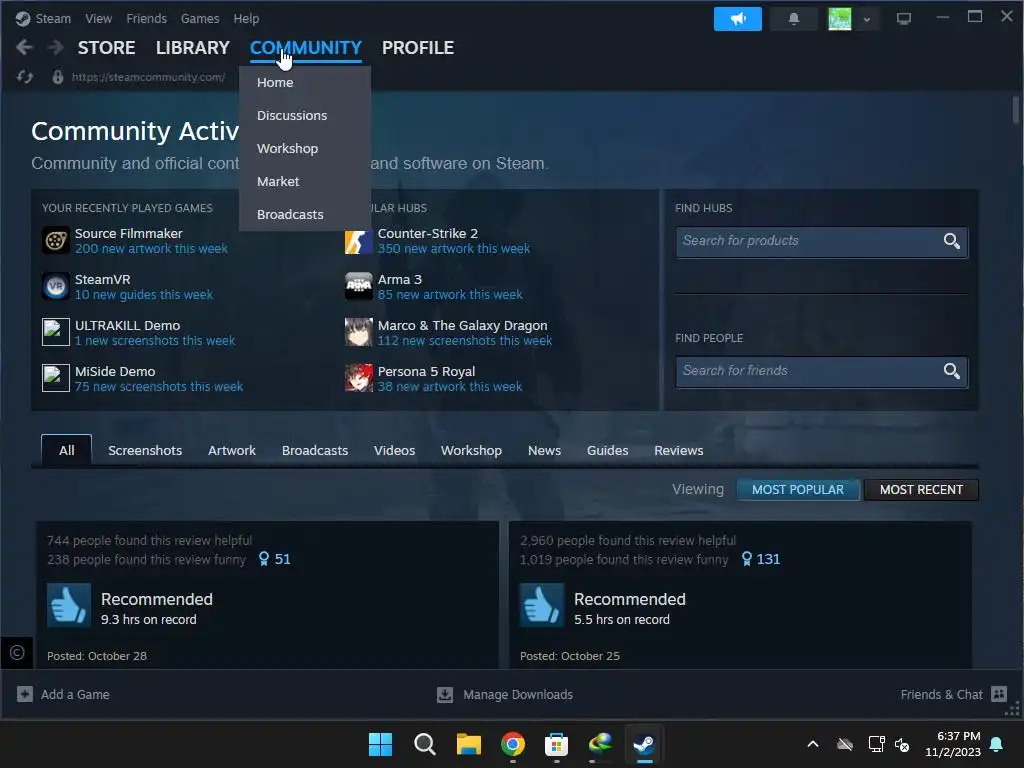Go to the STORE section
The width and height of the screenshot is (1024, 768).
pyautogui.click(x=106, y=48)
